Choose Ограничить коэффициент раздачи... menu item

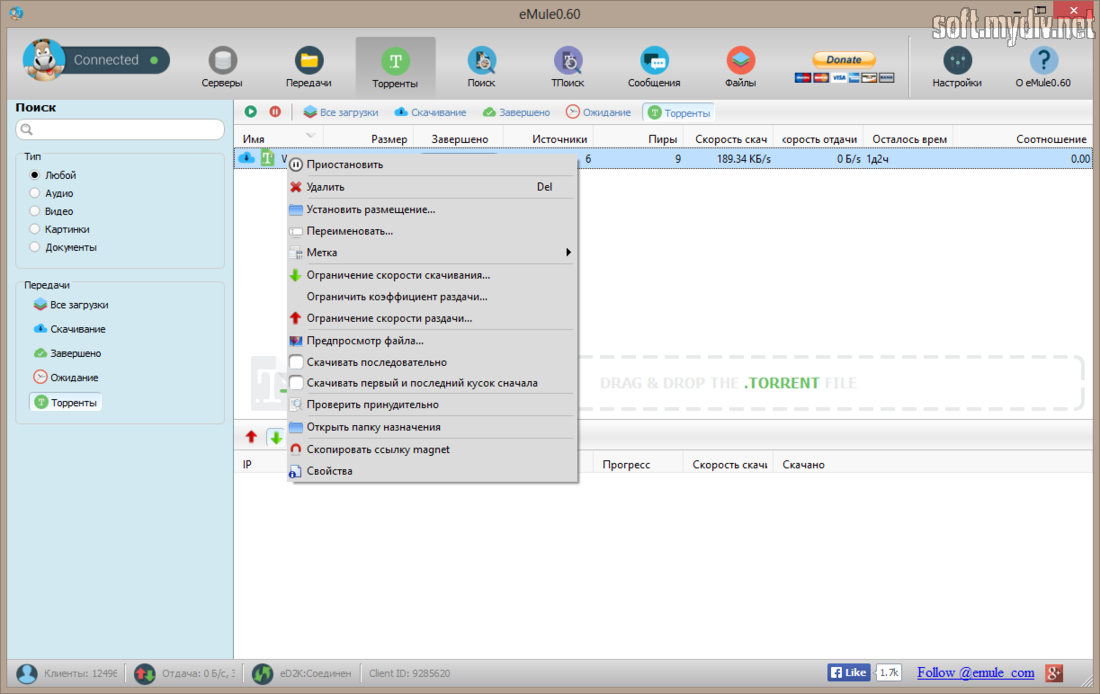pyautogui.click(x=432, y=297)
